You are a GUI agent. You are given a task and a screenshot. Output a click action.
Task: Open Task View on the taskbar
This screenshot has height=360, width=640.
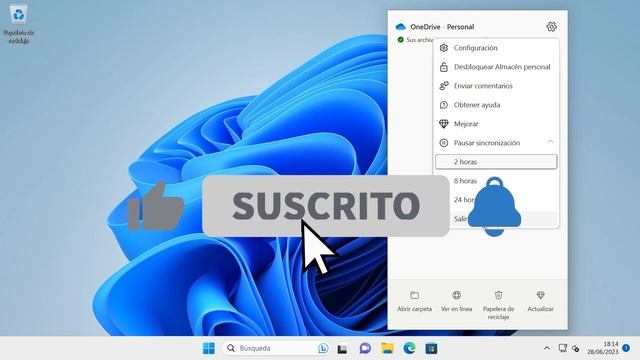coord(342,349)
